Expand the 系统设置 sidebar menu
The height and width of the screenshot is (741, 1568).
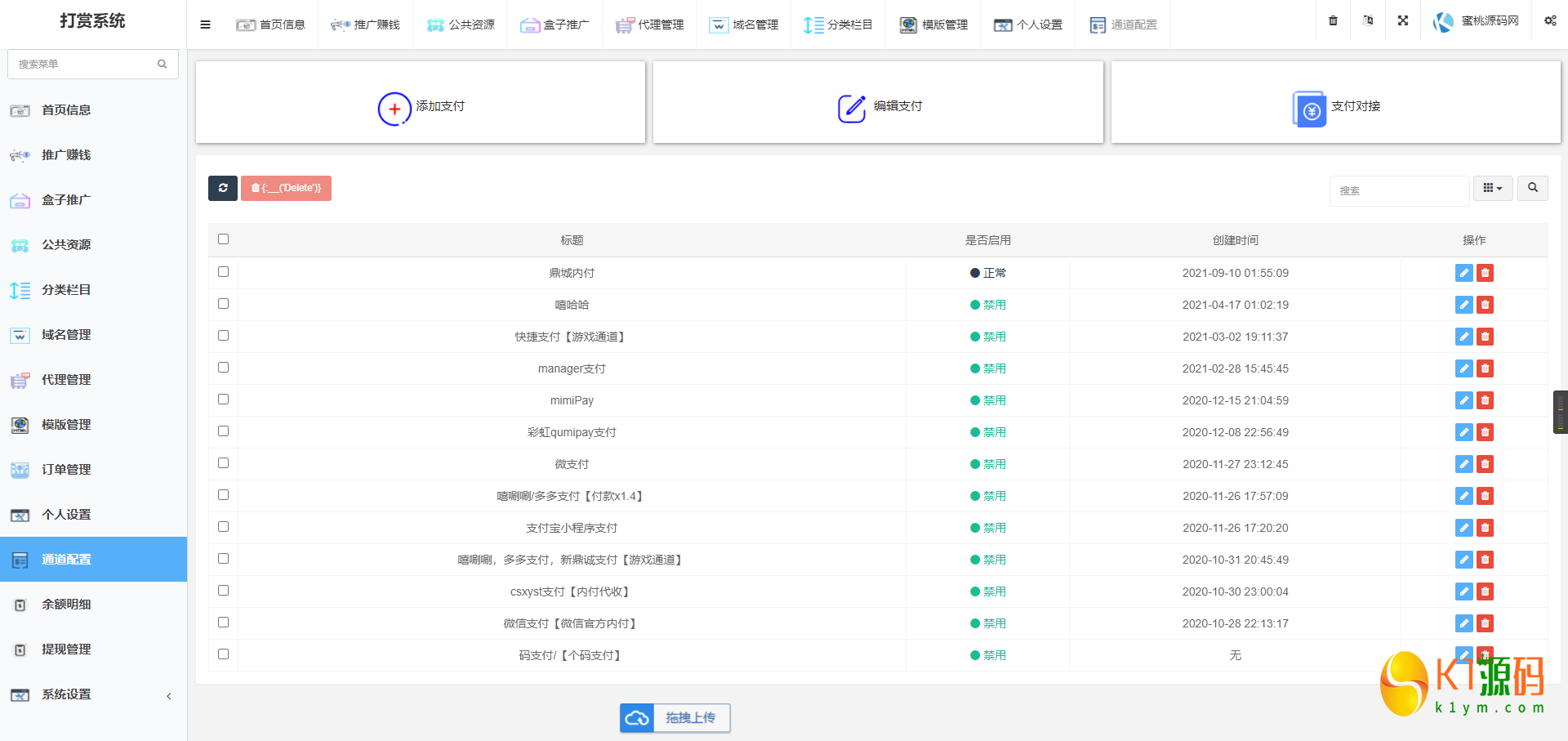90,694
